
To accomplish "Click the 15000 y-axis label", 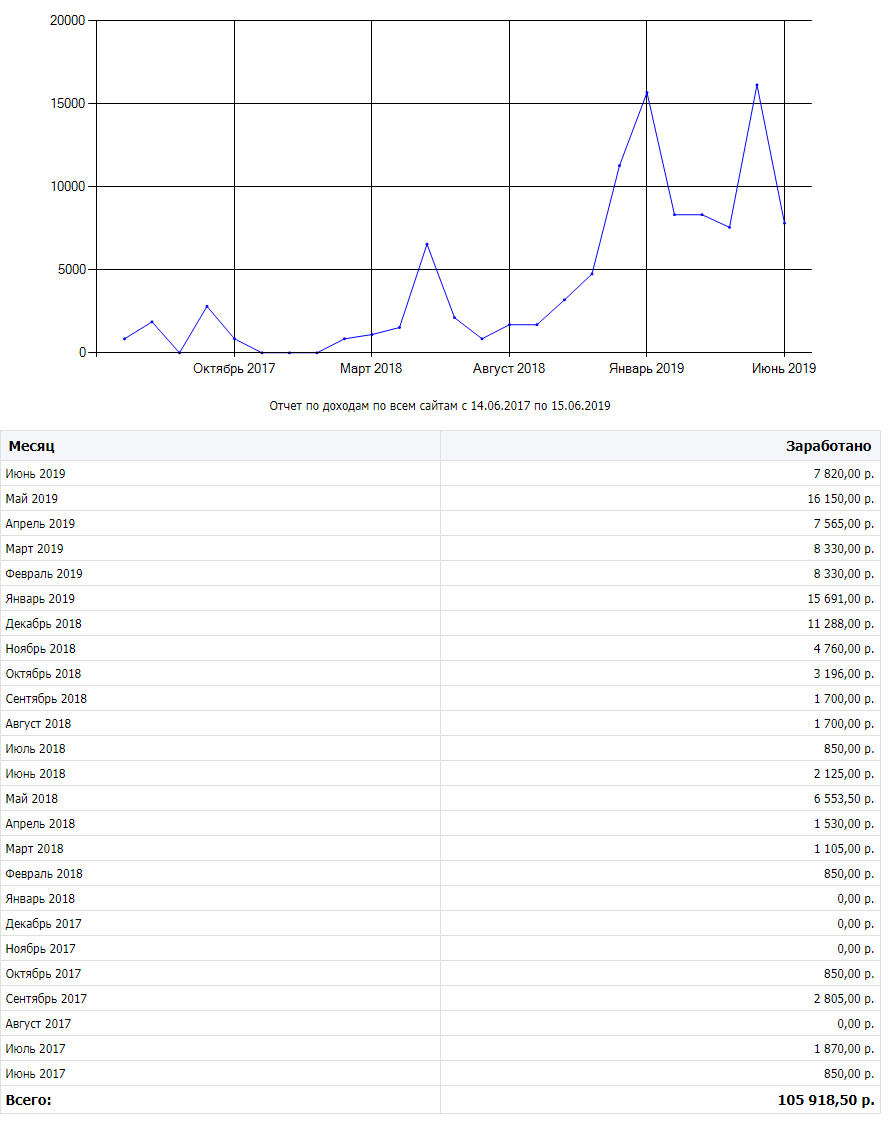I will tap(67, 103).
